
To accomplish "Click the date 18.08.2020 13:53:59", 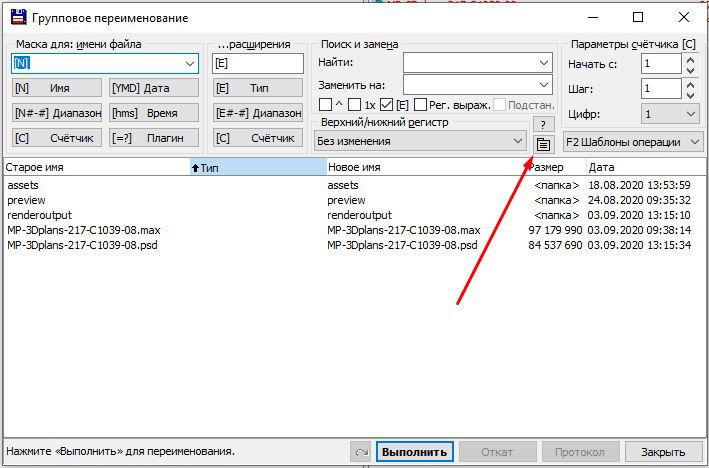I will [x=639, y=185].
